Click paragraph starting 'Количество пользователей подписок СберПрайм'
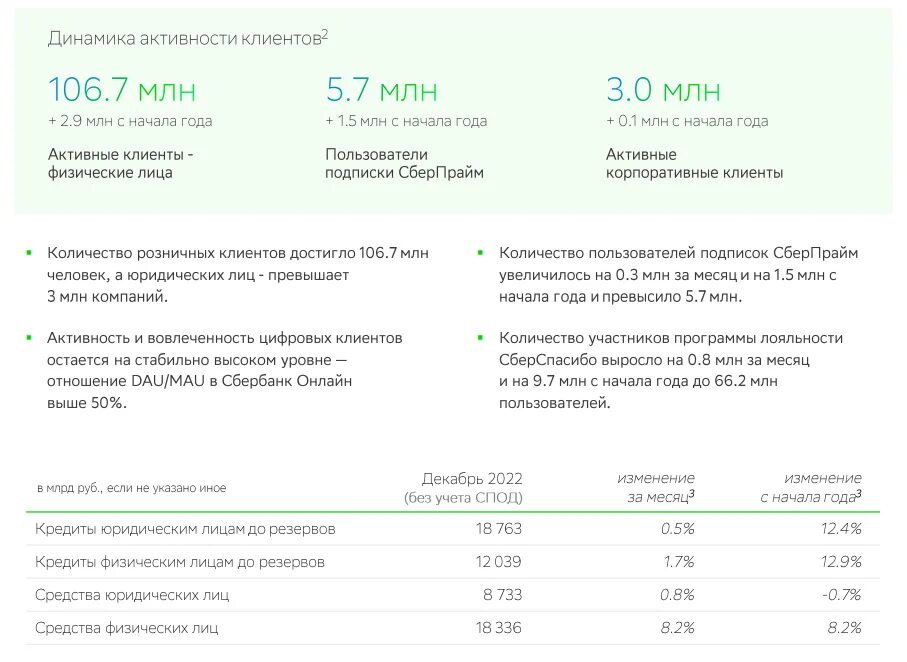Image resolution: width=907 pixels, height=662 pixels. pyautogui.click(x=679, y=274)
